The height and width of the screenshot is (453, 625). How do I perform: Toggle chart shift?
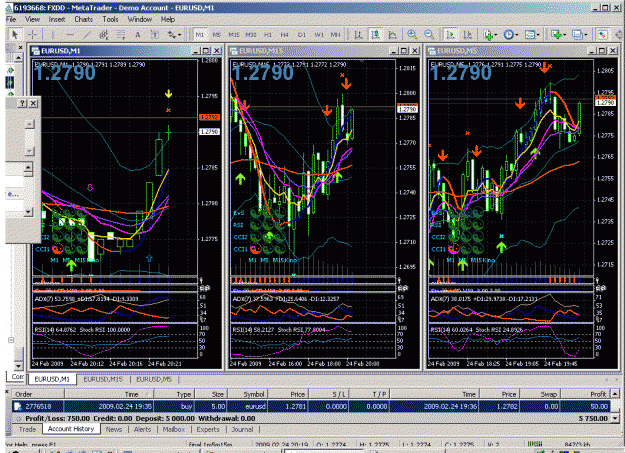point(468,35)
